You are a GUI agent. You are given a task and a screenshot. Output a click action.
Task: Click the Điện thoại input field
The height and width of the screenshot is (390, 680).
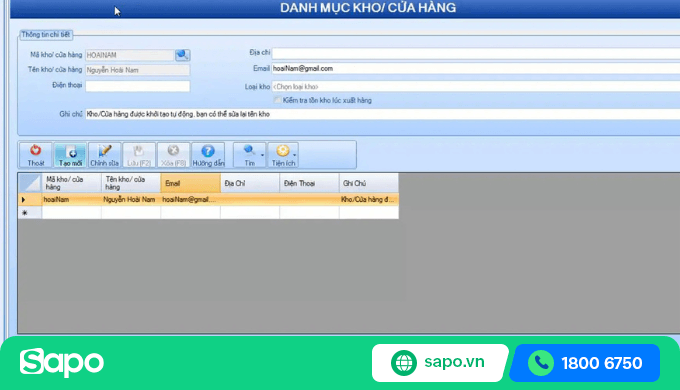click(x=137, y=86)
